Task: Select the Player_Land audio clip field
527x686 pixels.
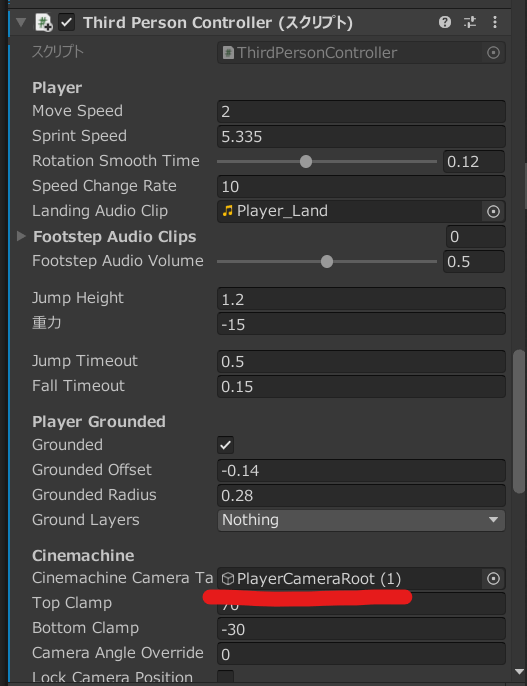Action: pyautogui.click(x=349, y=212)
